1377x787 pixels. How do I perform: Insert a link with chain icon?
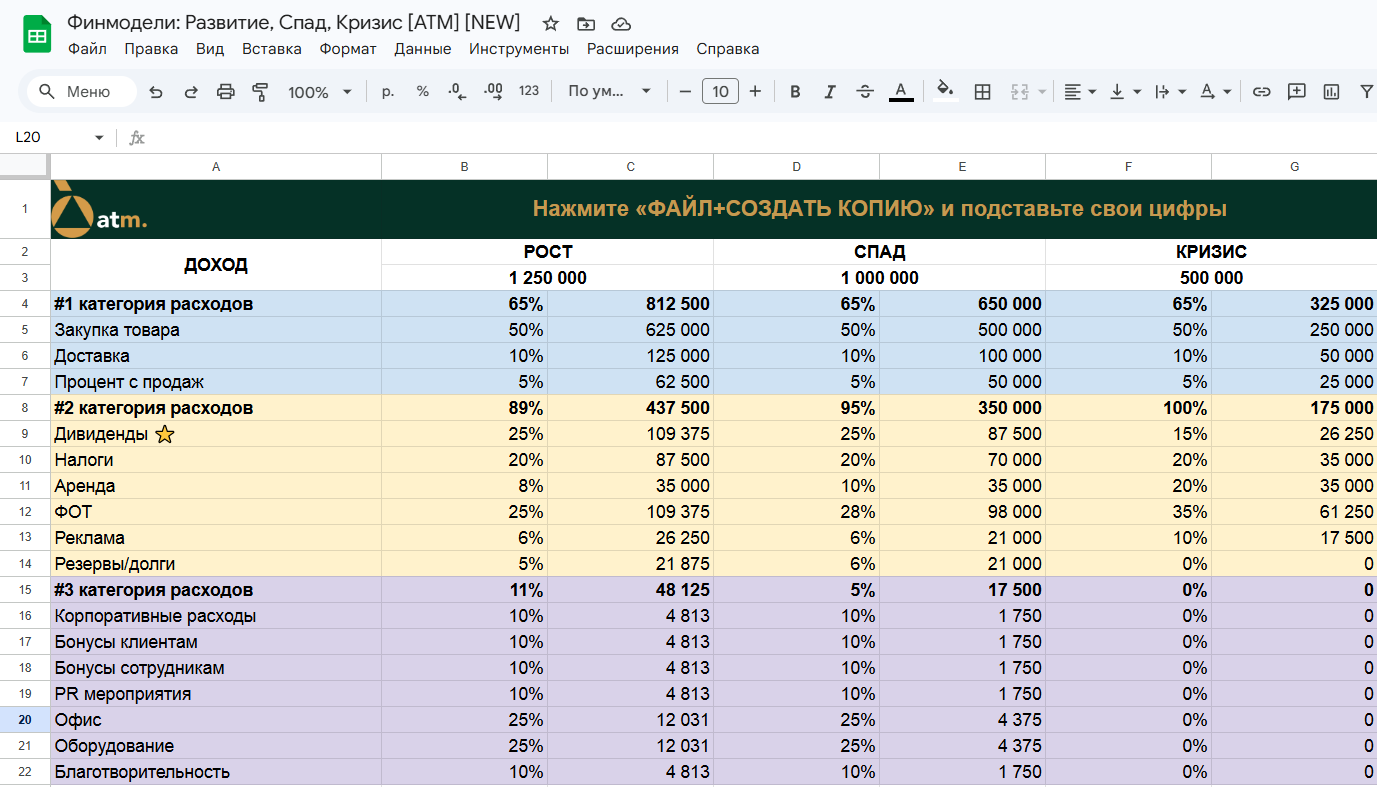[x=1262, y=92]
